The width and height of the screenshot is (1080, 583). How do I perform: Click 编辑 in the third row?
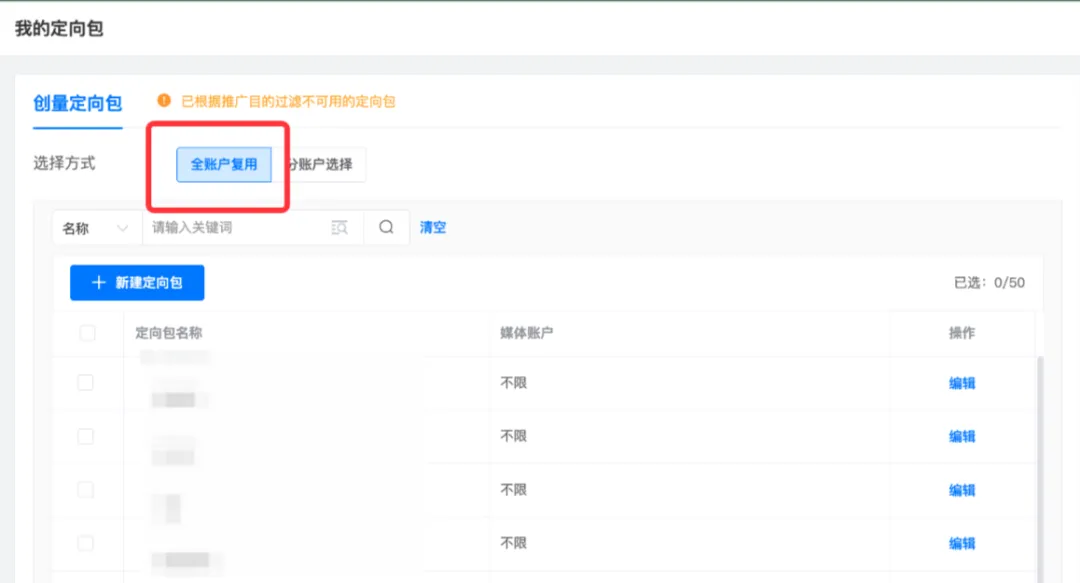coord(962,490)
